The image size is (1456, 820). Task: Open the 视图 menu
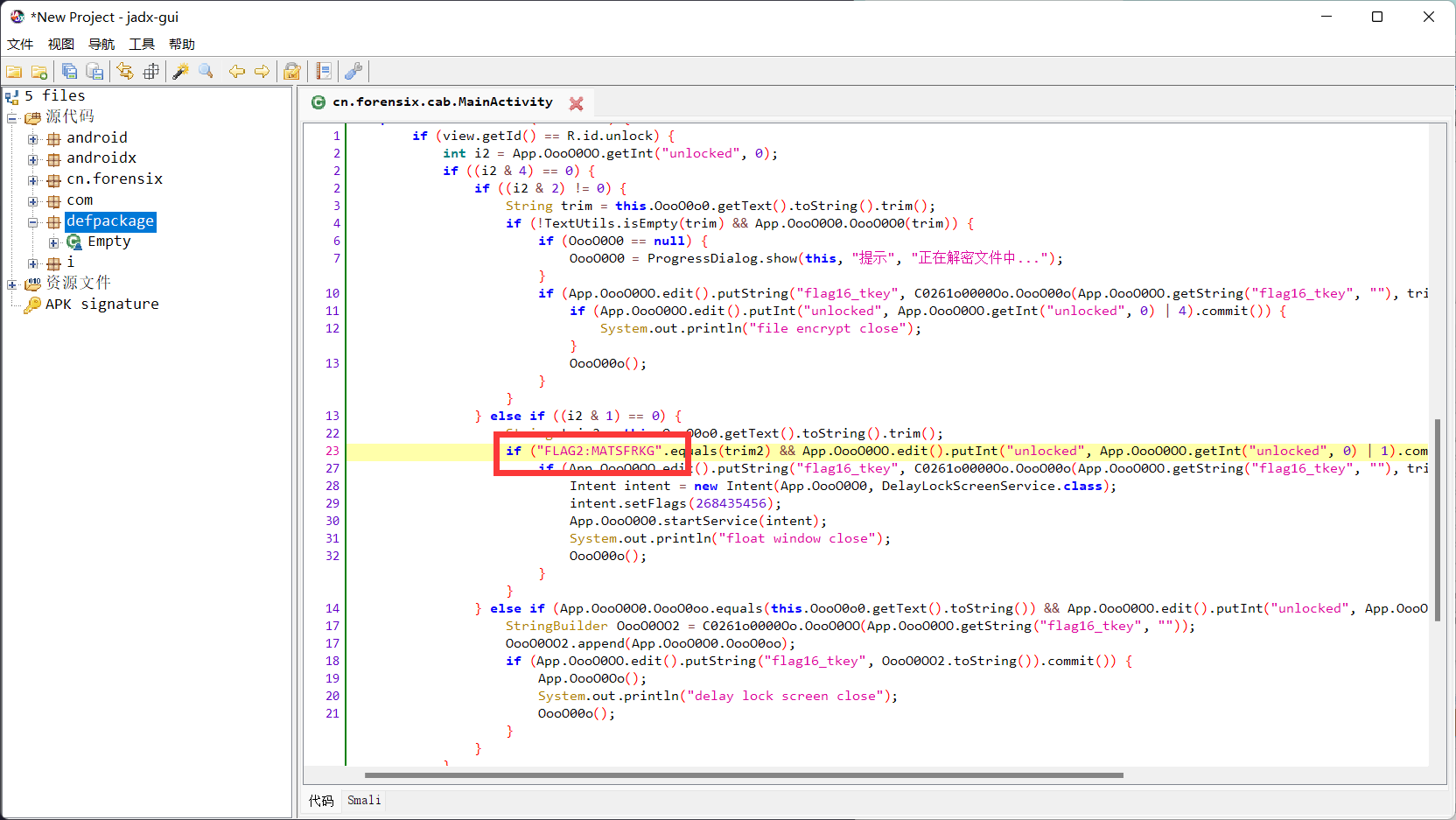click(x=60, y=44)
